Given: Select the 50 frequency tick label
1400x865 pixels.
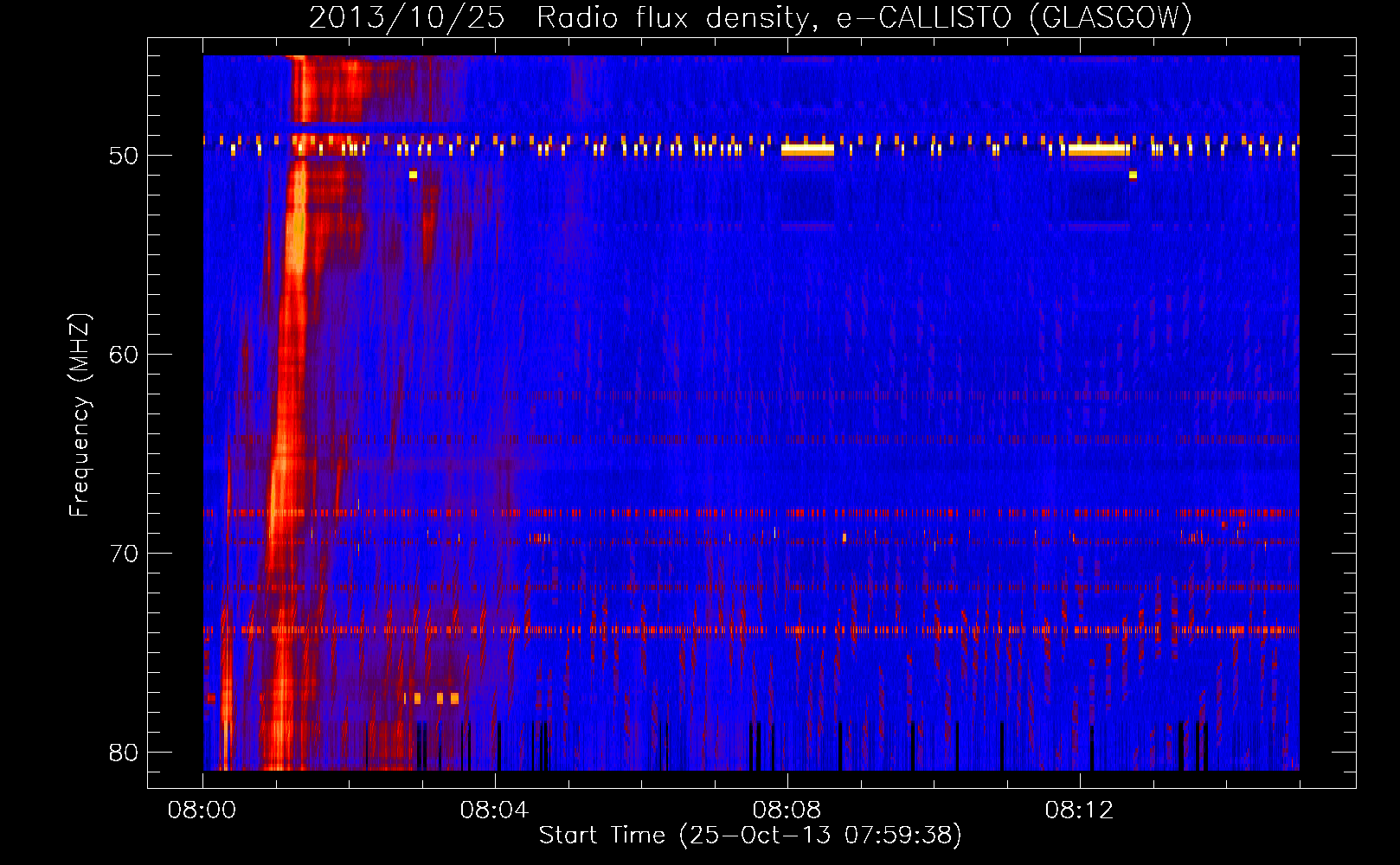Looking at the screenshot, I should (x=124, y=156).
